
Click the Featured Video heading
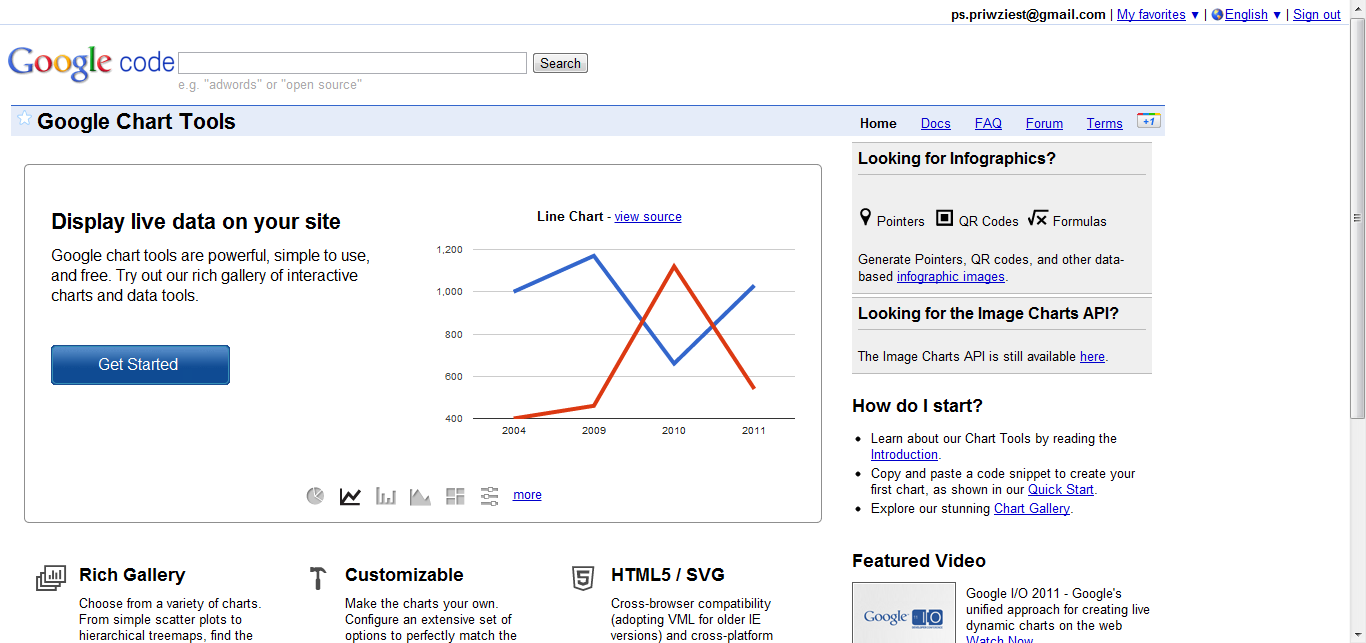(919, 561)
